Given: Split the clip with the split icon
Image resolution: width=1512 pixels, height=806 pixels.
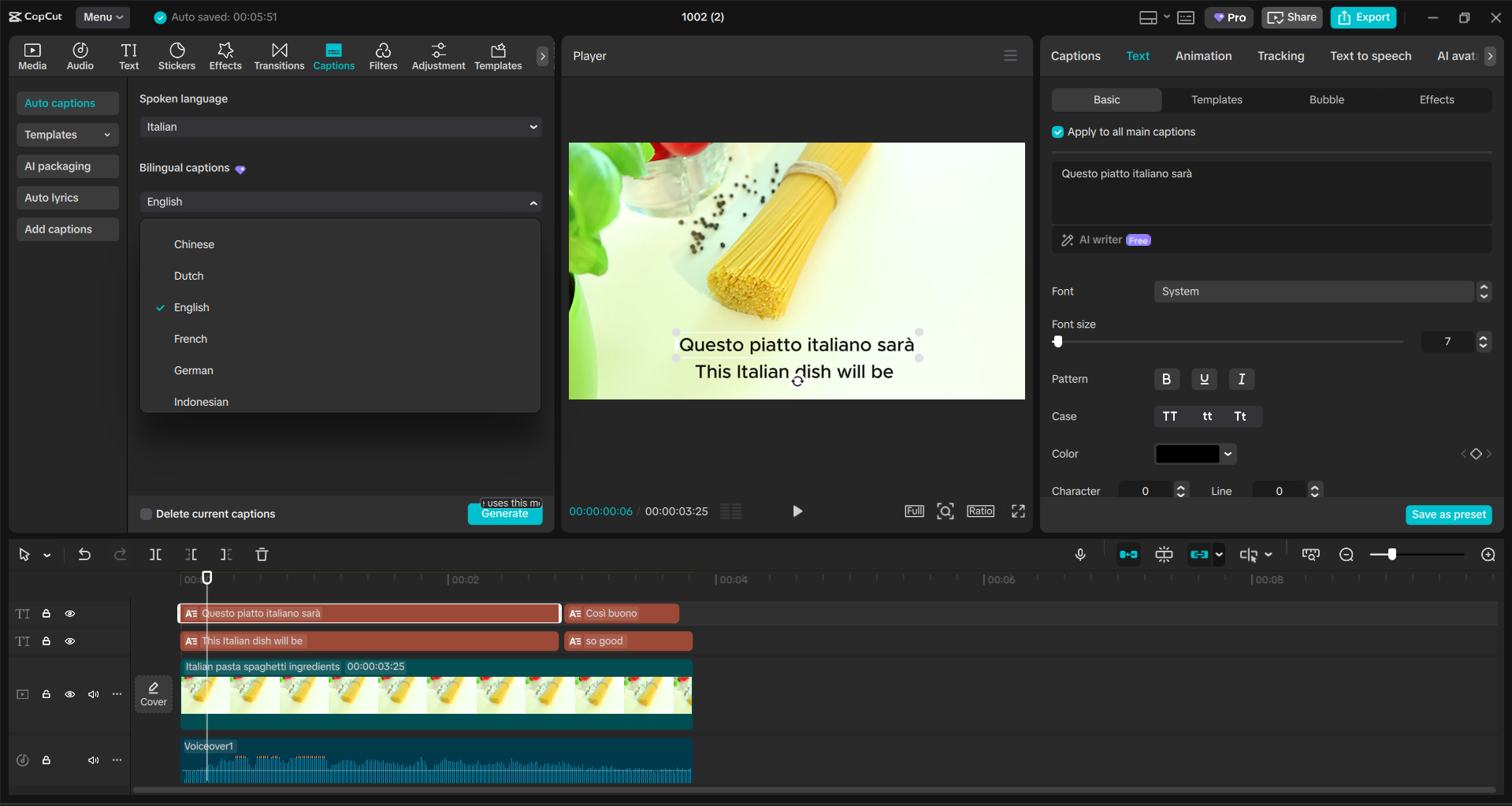Looking at the screenshot, I should [155, 554].
